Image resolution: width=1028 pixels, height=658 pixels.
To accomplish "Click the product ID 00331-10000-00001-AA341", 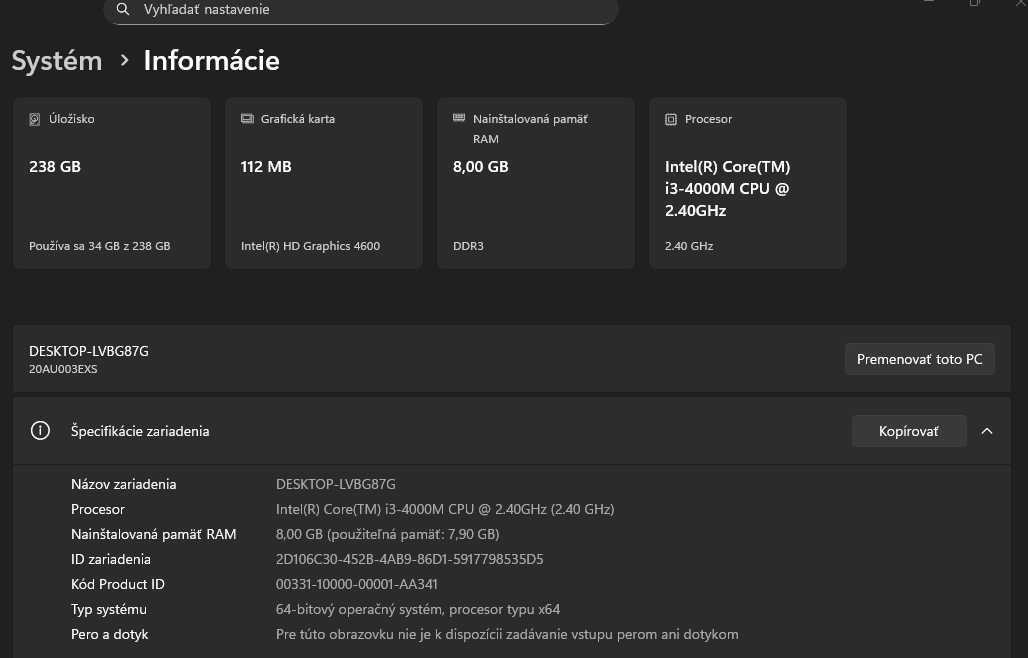I will [357, 584].
